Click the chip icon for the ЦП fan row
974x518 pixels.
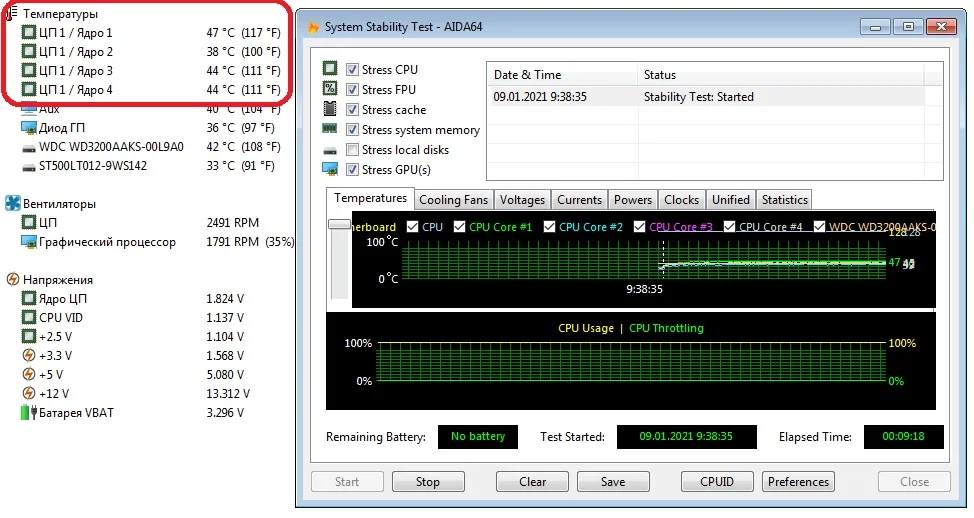point(29,222)
